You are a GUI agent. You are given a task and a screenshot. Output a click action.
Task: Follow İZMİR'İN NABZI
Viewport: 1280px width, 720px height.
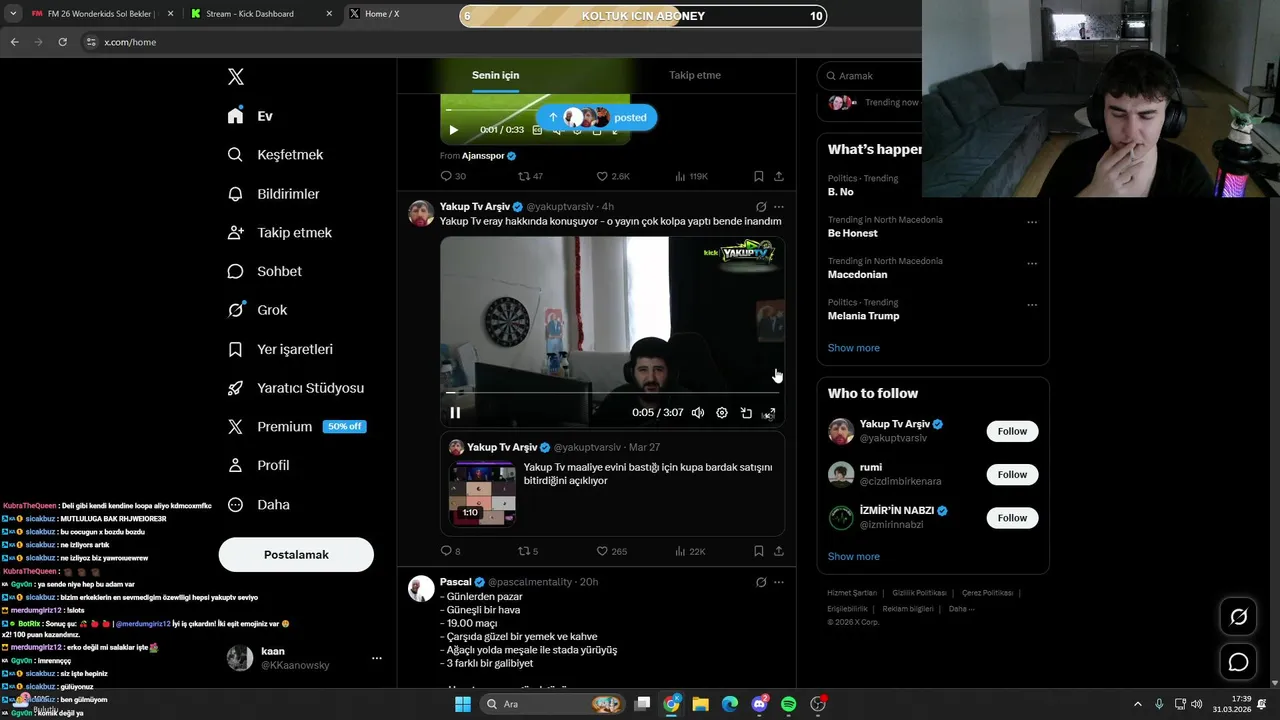point(1012,518)
